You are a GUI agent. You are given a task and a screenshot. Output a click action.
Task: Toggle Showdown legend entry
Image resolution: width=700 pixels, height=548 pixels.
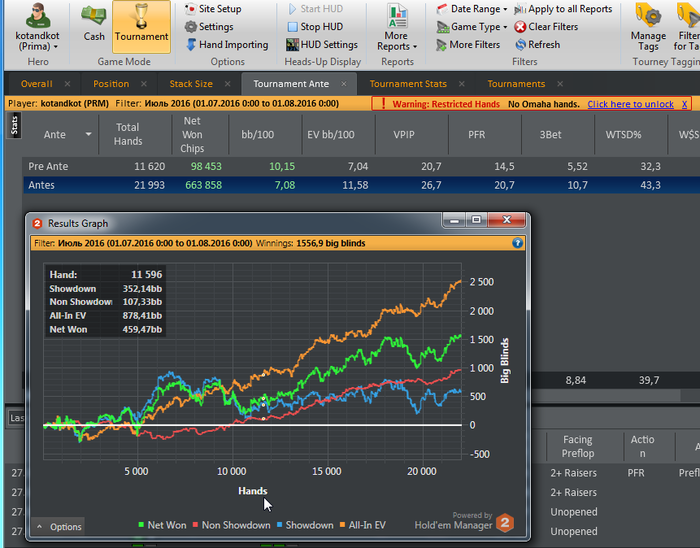pyautogui.click(x=305, y=525)
